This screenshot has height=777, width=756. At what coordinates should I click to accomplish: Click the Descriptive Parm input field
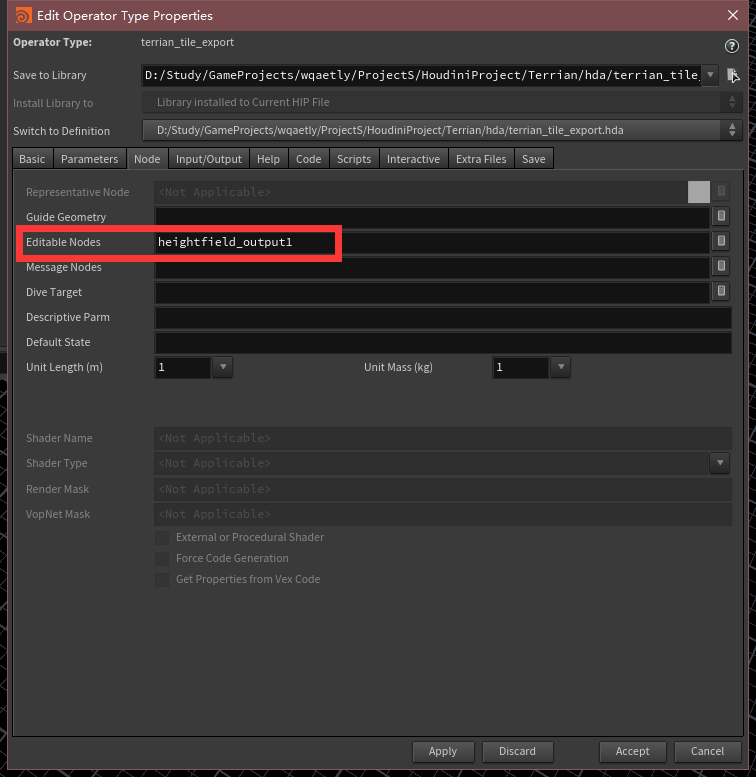pyautogui.click(x=443, y=317)
